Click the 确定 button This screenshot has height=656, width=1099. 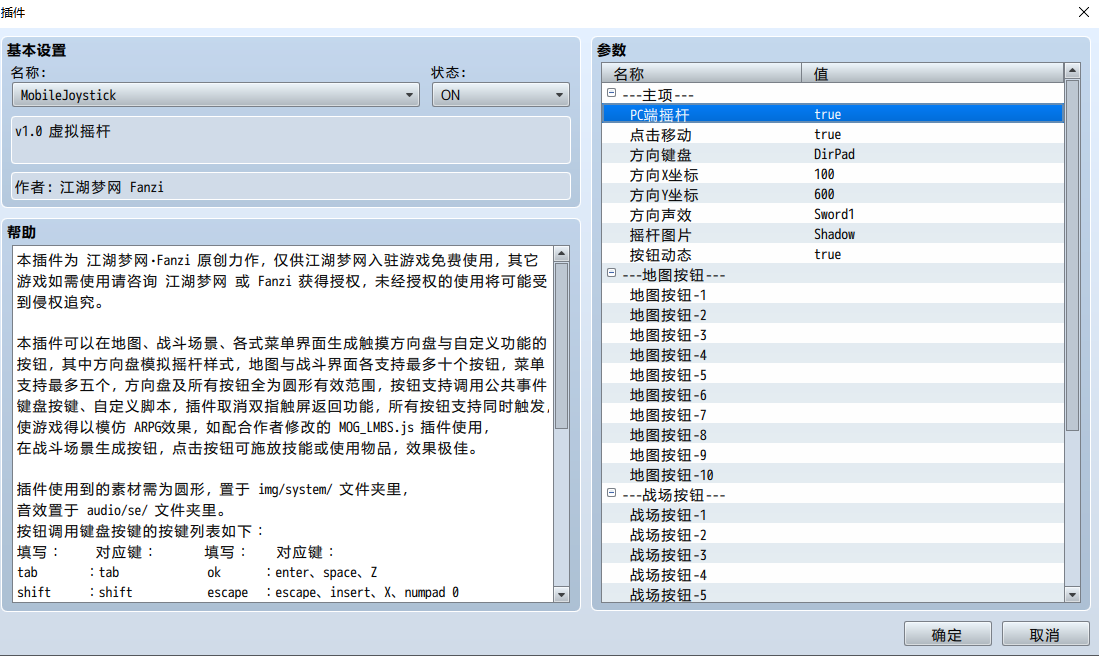947,634
